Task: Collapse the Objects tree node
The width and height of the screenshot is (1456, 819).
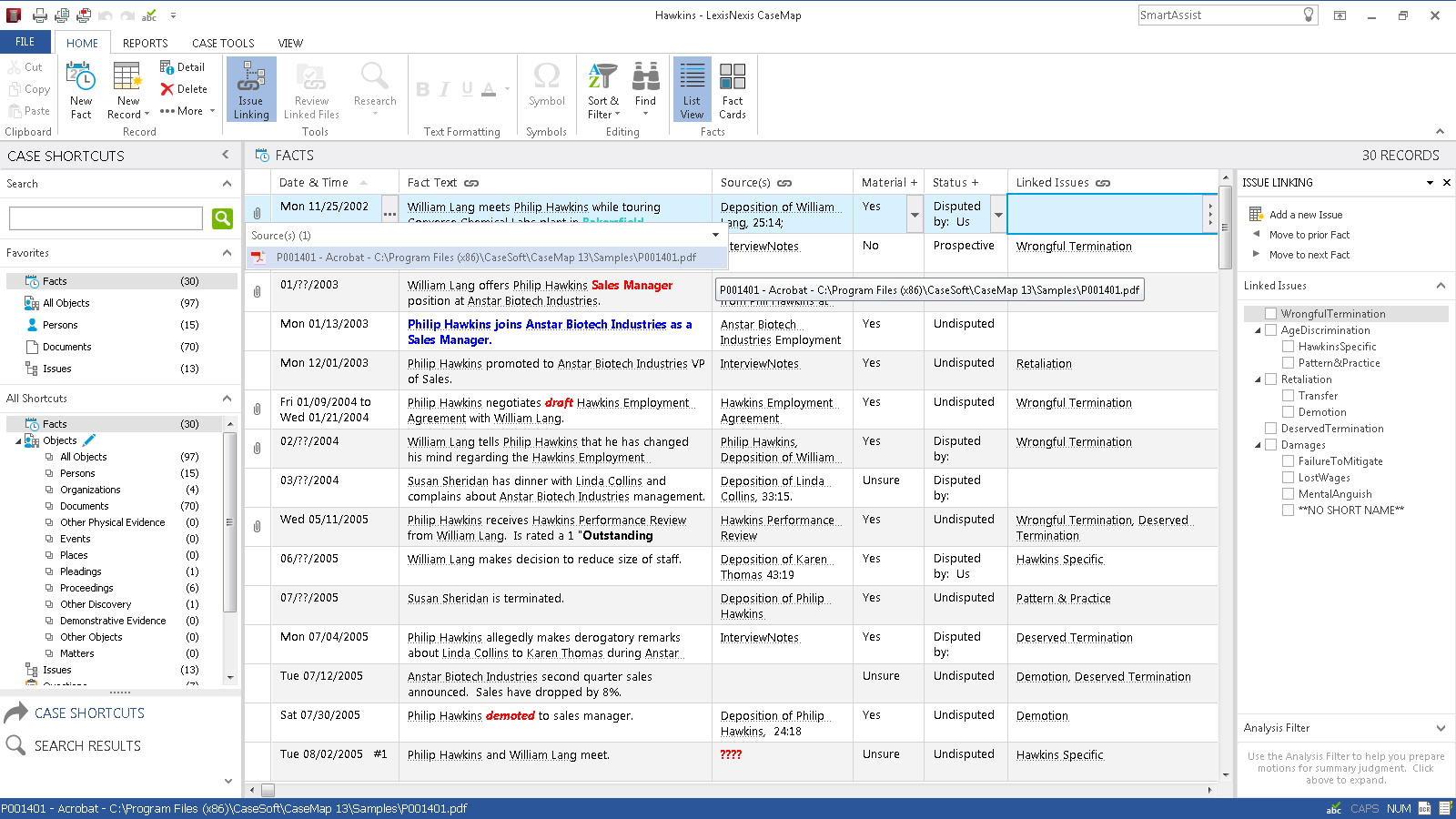Action: coord(18,441)
